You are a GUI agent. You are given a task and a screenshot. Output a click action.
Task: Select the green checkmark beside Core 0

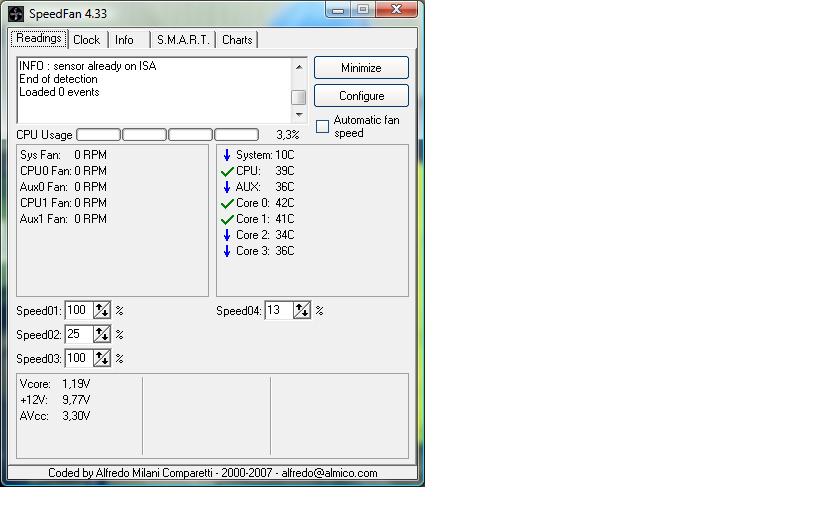point(227,204)
